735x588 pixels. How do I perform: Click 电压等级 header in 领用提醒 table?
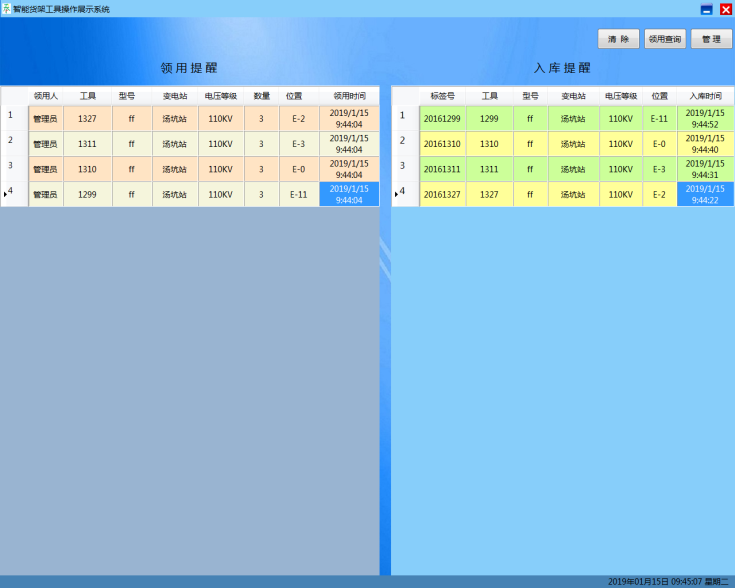[220, 96]
